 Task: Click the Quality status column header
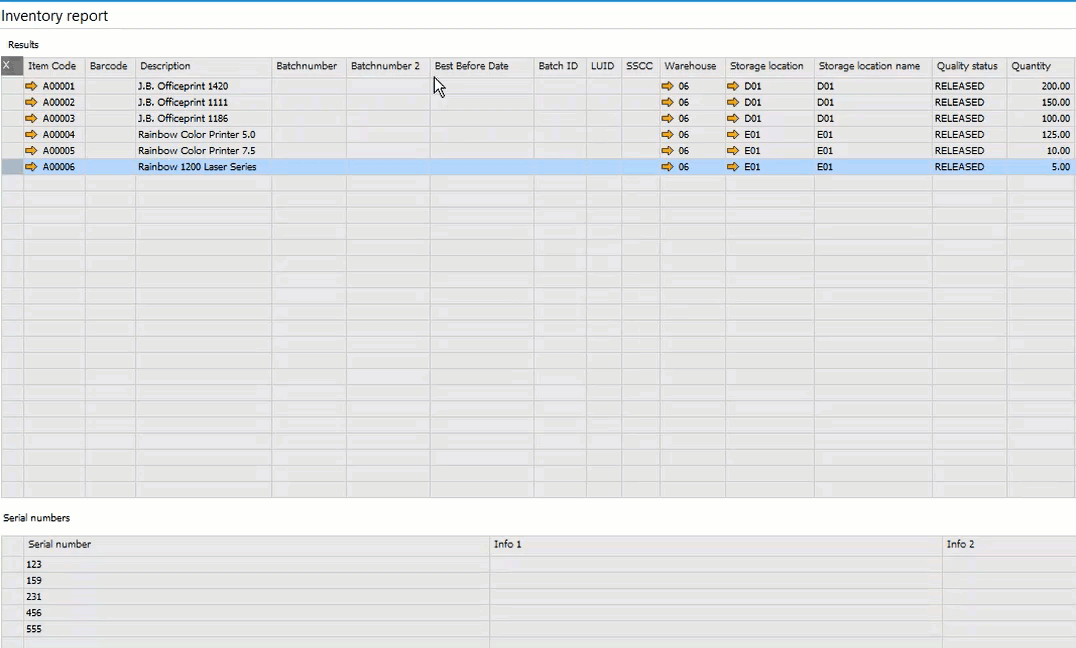click(x=967, y=66)
